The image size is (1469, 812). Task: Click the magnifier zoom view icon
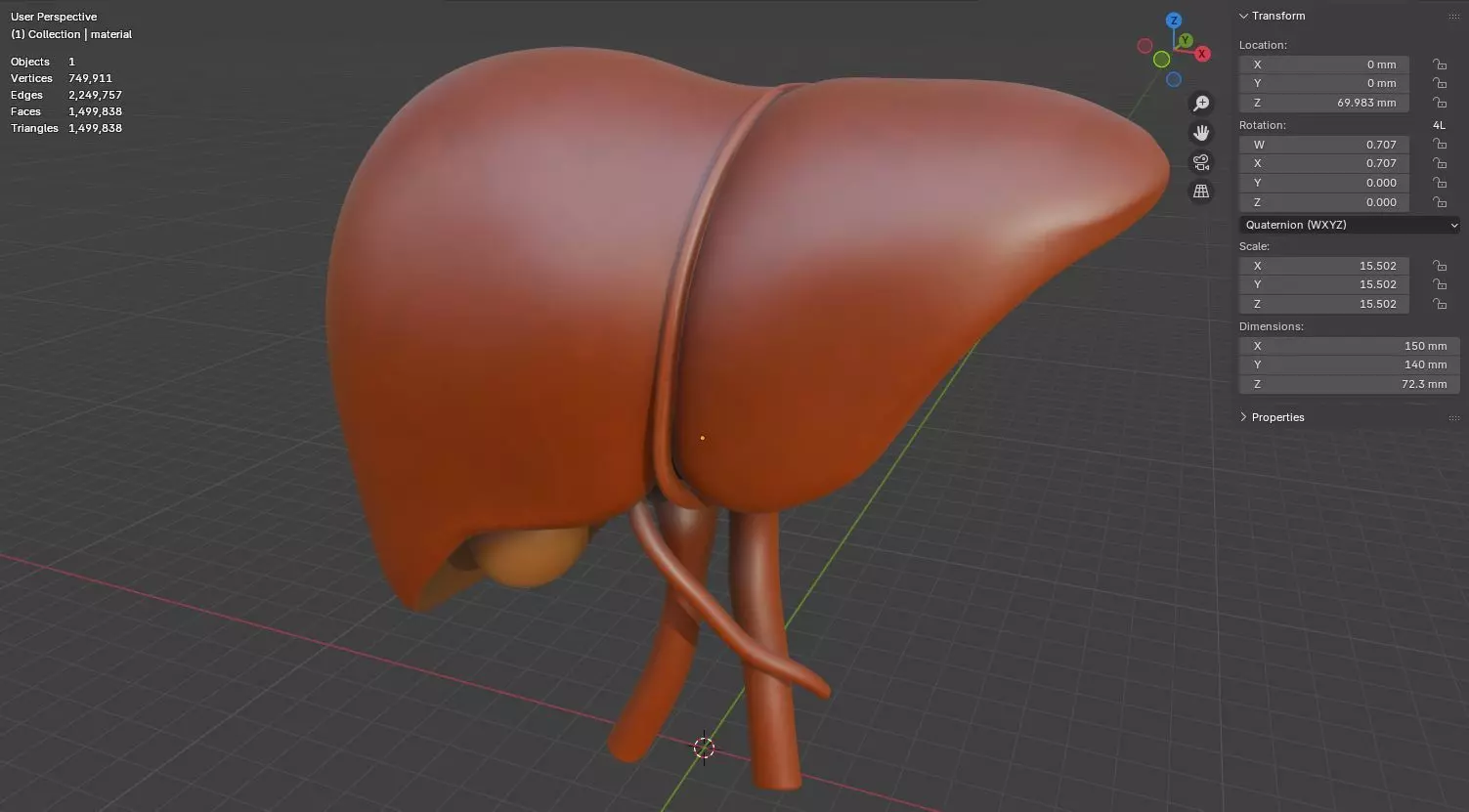tap(1201, 104)
